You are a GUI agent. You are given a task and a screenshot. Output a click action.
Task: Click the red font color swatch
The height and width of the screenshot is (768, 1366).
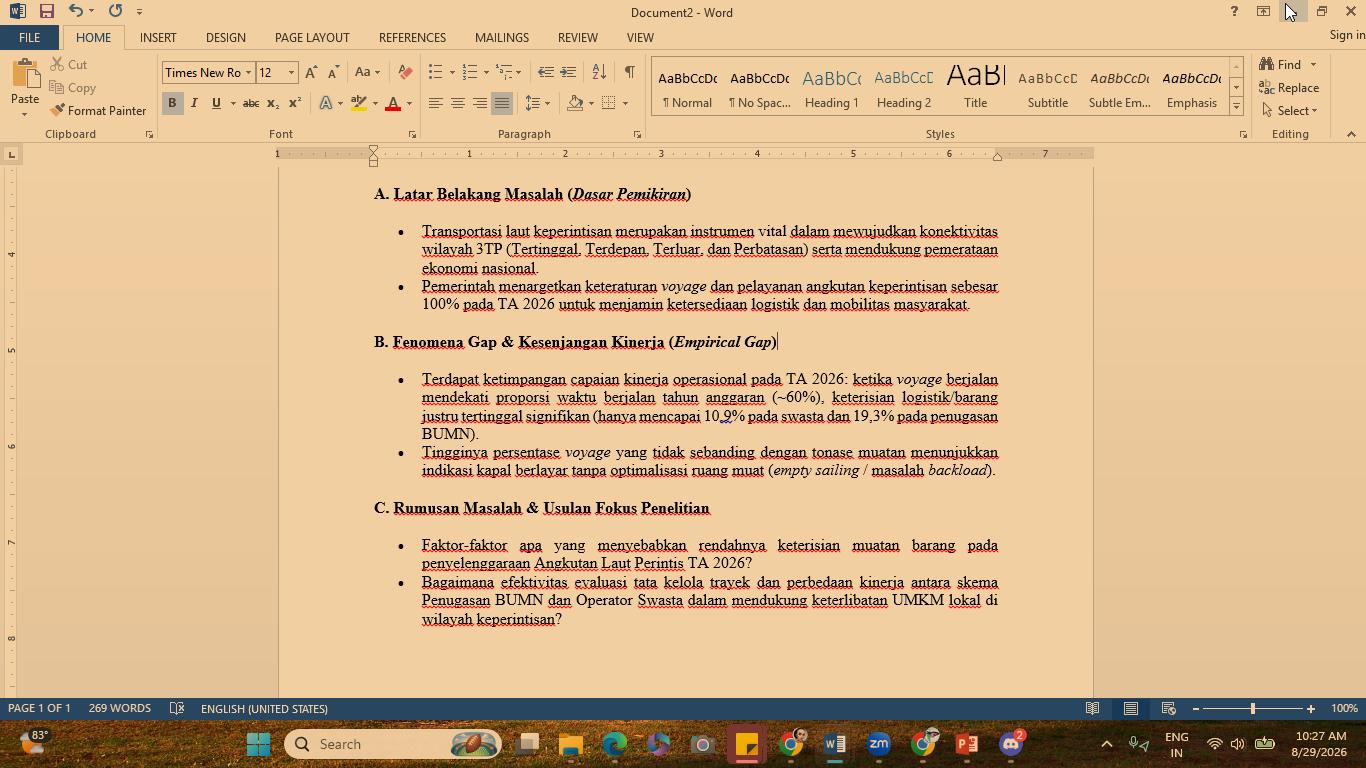tap(393, 103)
